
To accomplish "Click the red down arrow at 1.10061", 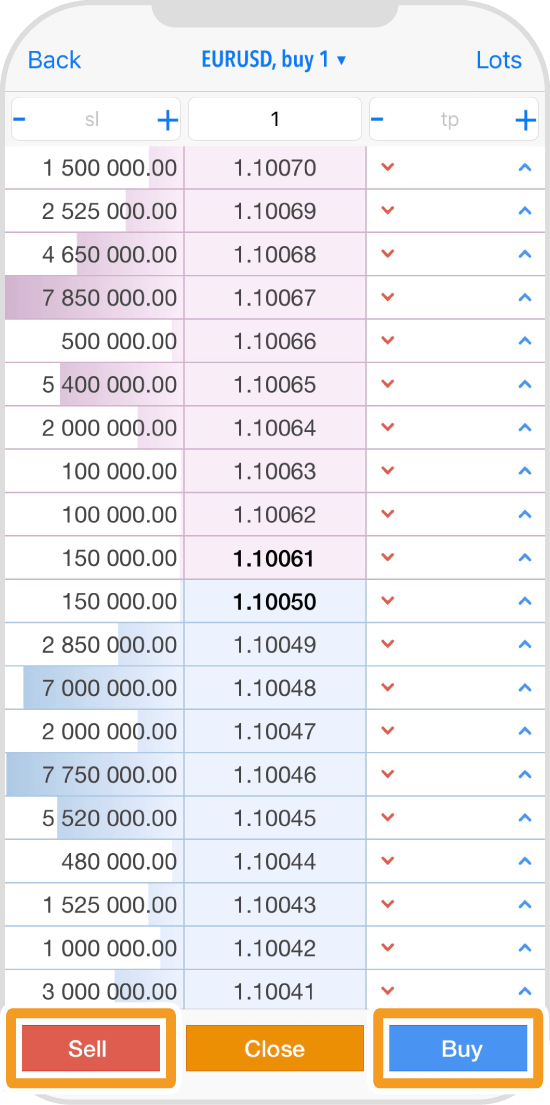I will [387, 557].
